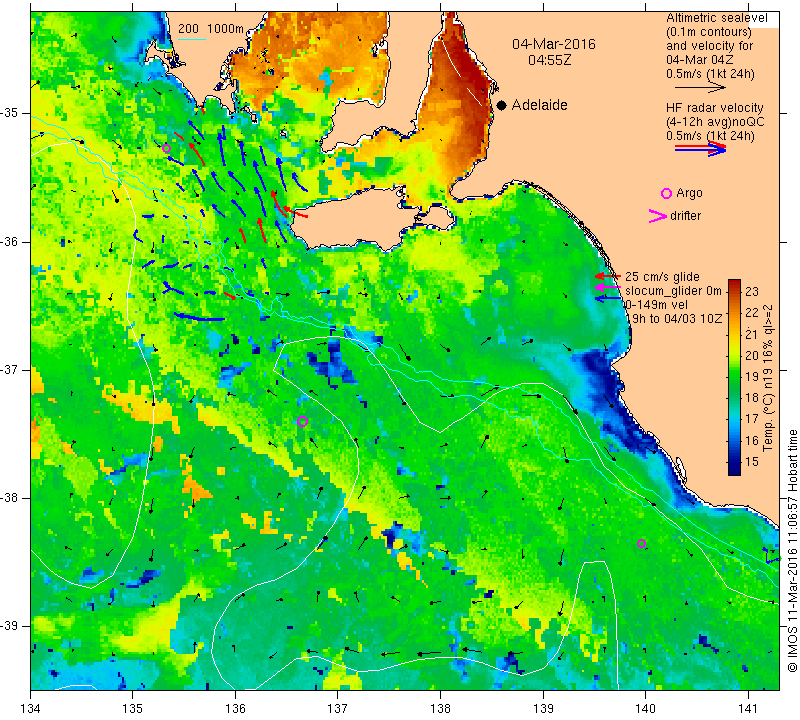Click the '25 cm/s glide' label
This screenshot has width=800, height=720.
[x=662, y=277]
